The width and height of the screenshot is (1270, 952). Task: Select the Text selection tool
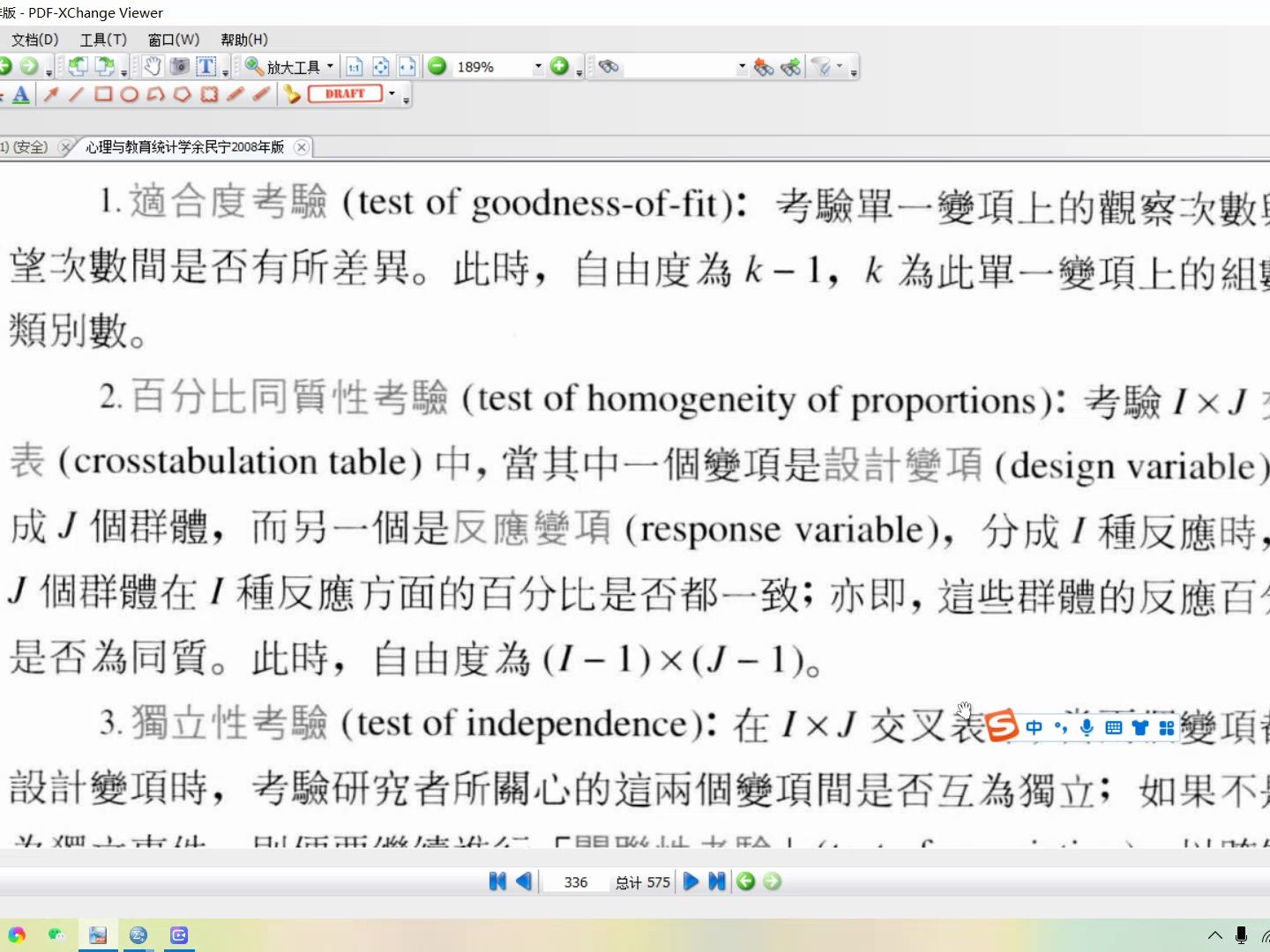tap(205, 66)
